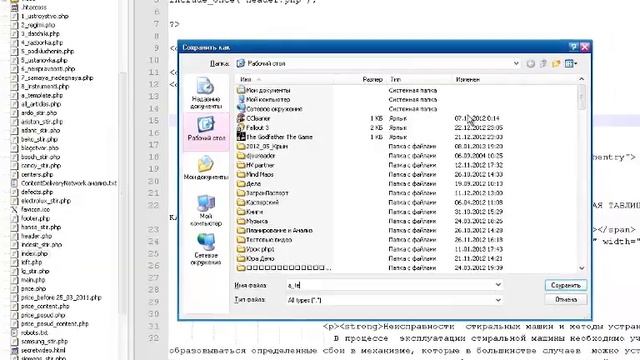Open centers.php in editor file panel

pos(37,174)
